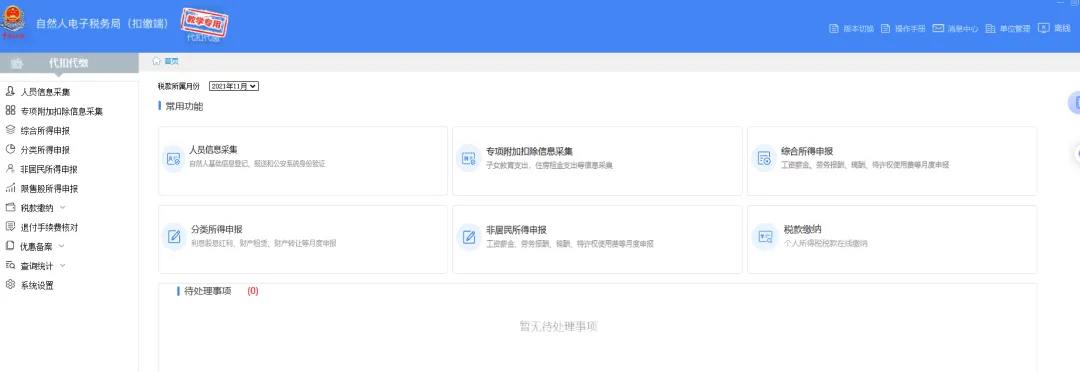Click the 单位管理 text in the header

tap(1015, 29)
